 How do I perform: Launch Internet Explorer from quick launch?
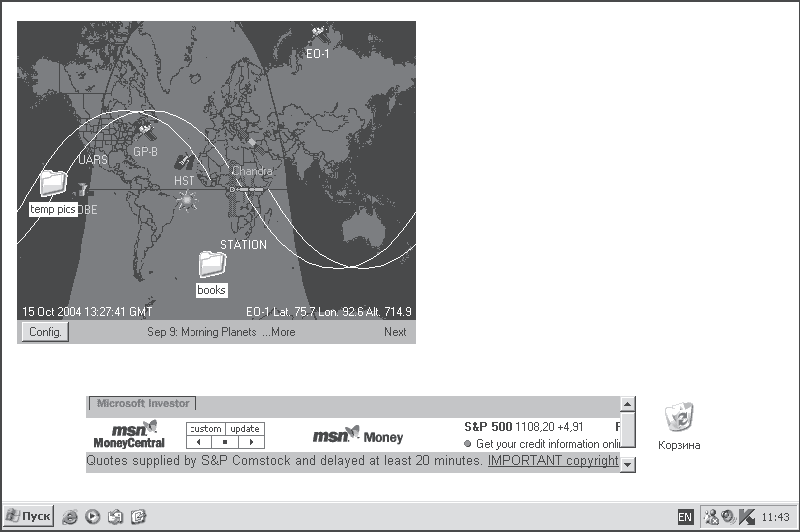[69, 517]
